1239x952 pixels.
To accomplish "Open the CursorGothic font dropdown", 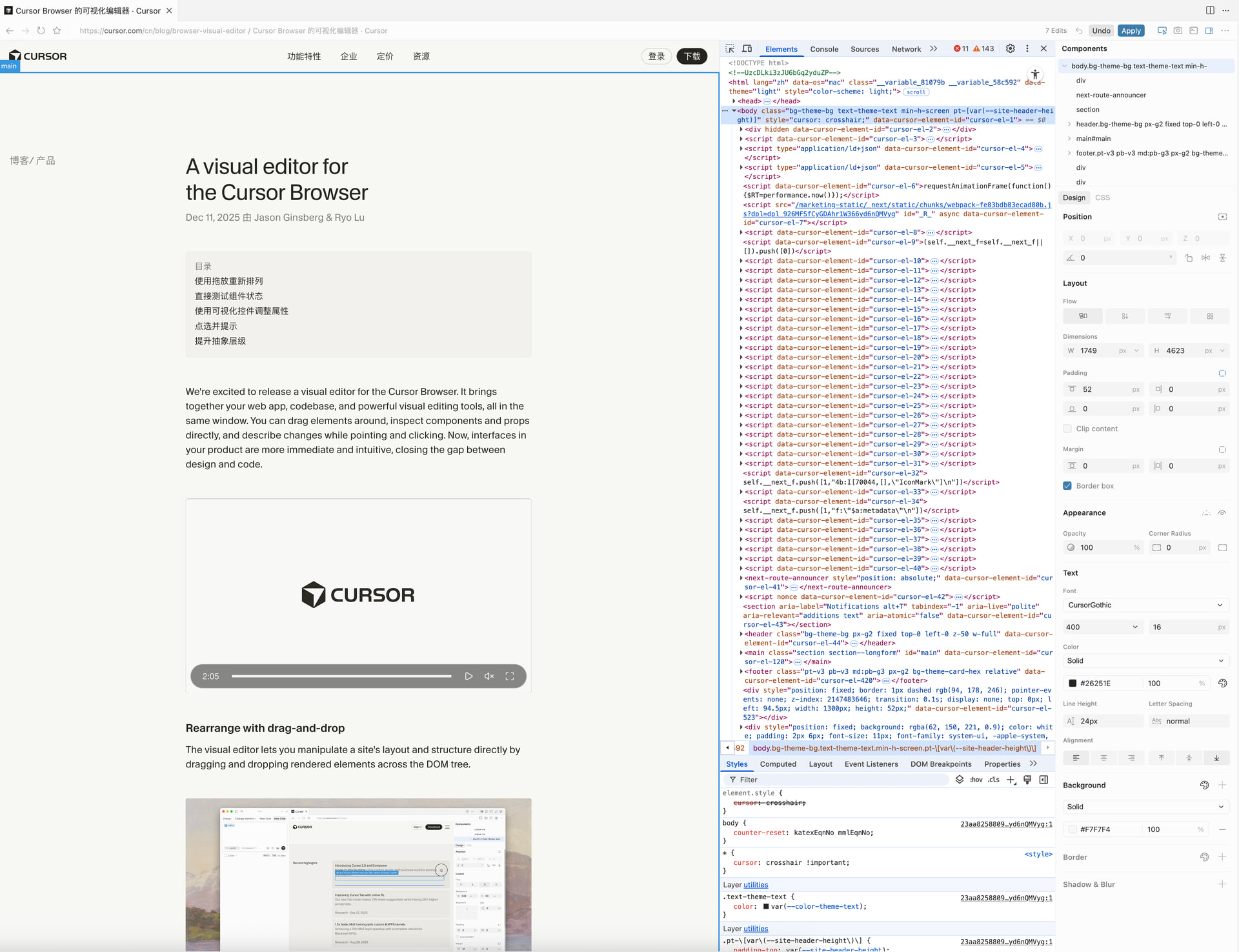I will 1146,605.
